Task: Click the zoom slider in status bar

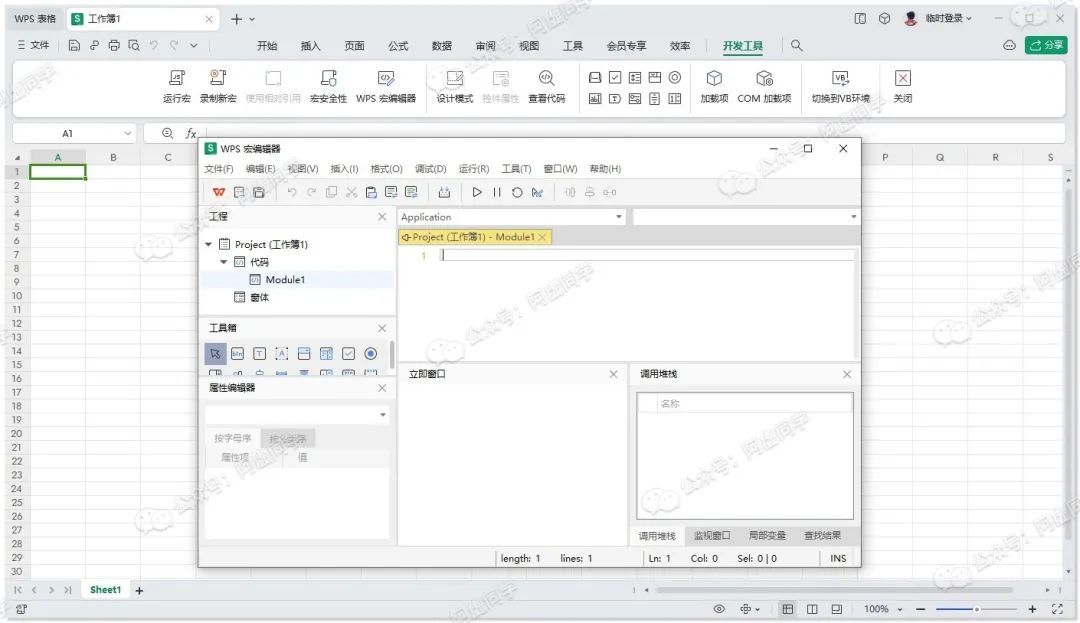Action: coord(977,609)
